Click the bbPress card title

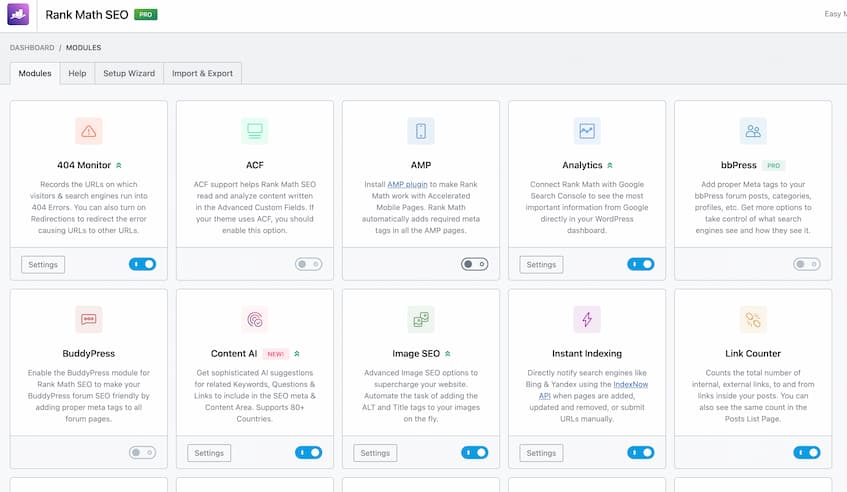738,165
